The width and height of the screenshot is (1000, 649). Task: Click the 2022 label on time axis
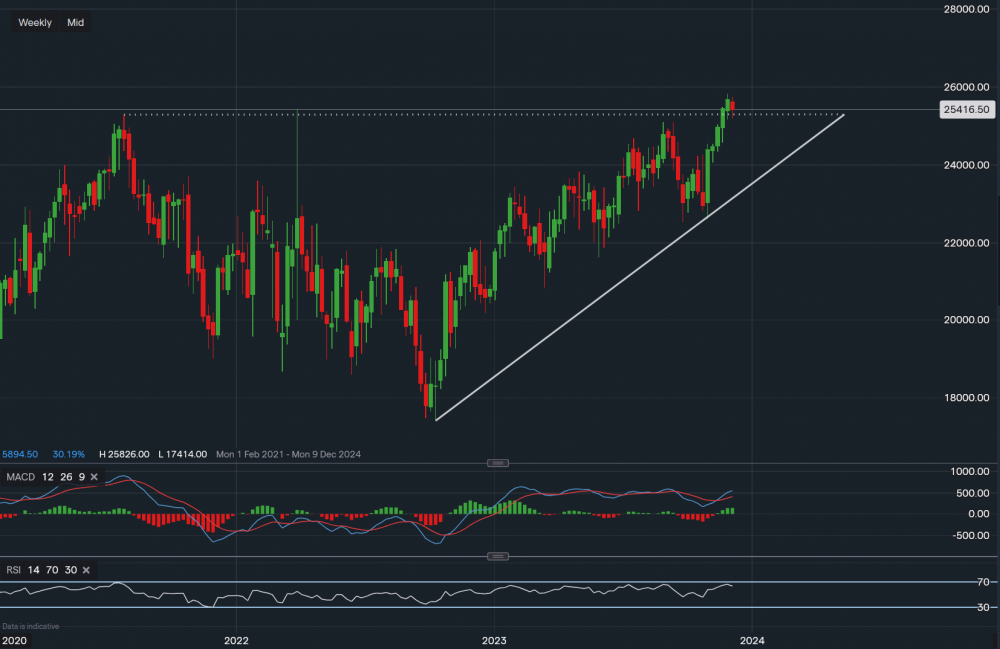pos(236,640)
